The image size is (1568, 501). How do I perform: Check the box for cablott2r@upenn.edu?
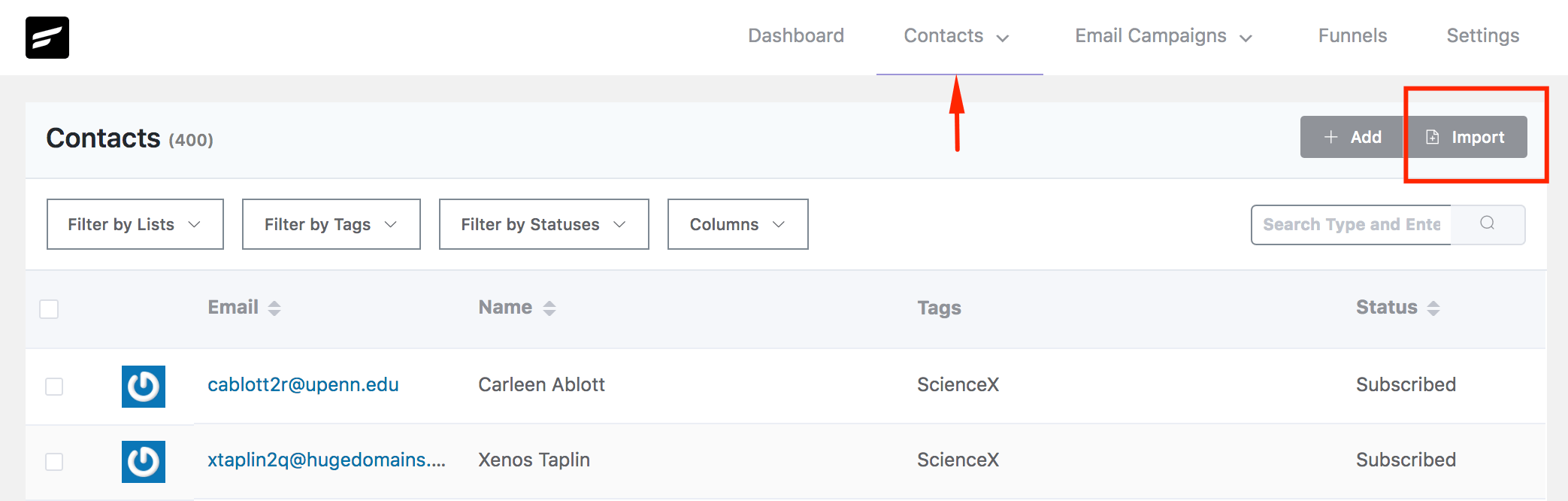(54, 387)
